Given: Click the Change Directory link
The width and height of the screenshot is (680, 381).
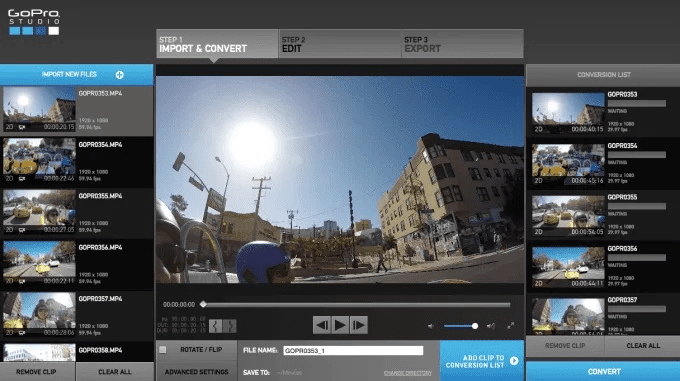Looking at the screenshot, I should (x=408, y=373).
